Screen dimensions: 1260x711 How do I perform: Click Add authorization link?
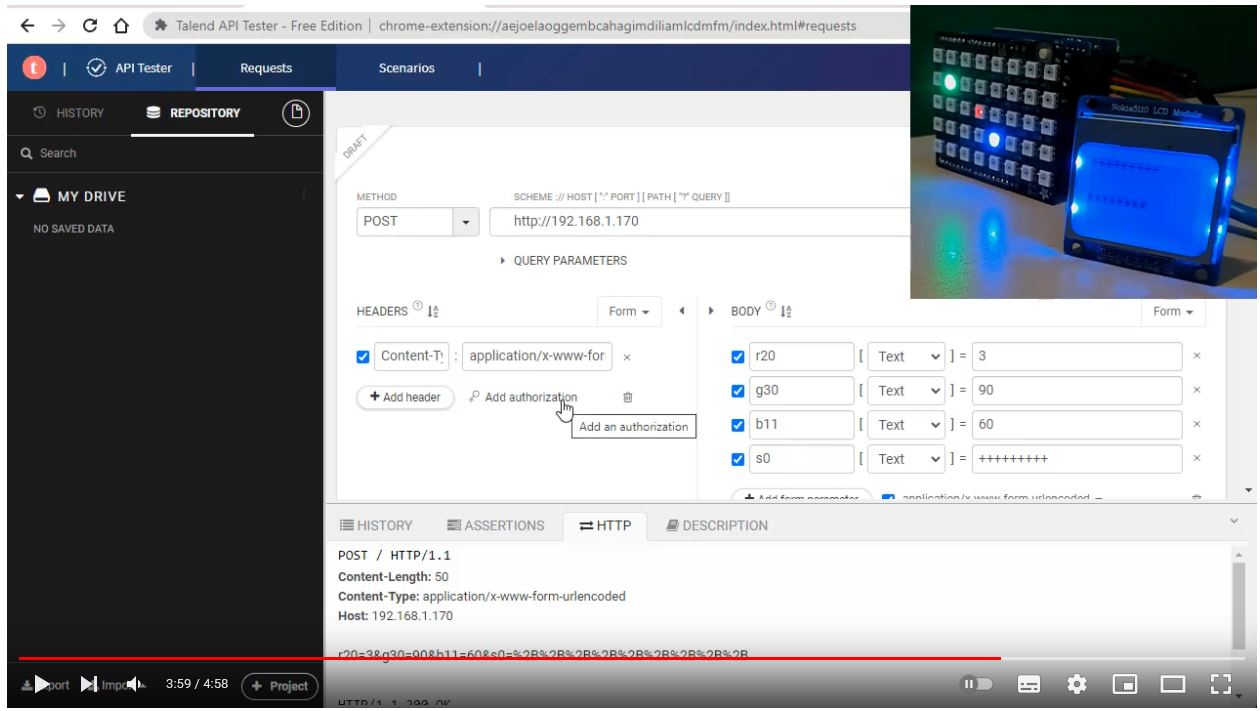click(x=522, y=397)
